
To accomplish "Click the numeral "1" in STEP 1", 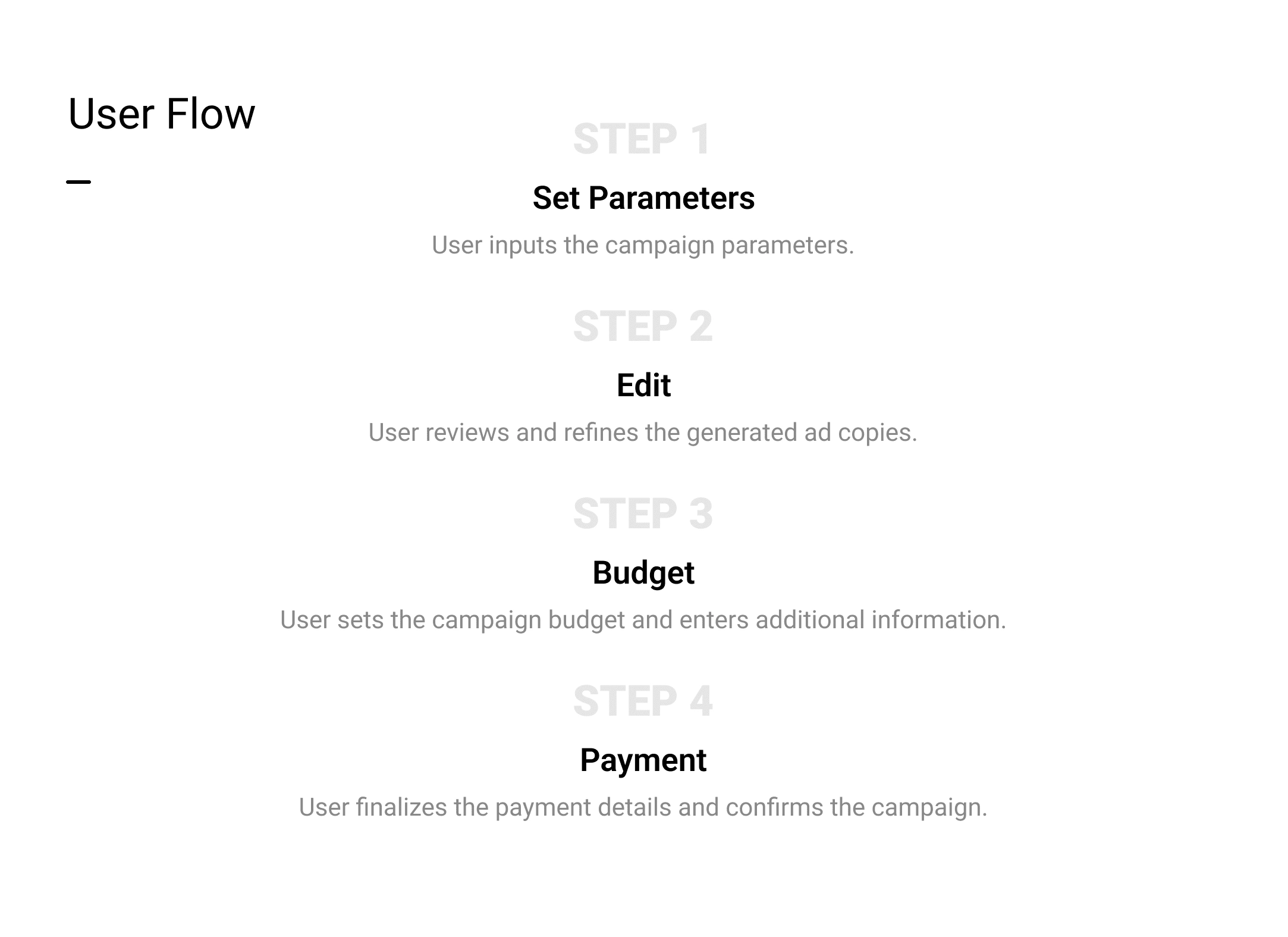I will [x=700, y=140].
